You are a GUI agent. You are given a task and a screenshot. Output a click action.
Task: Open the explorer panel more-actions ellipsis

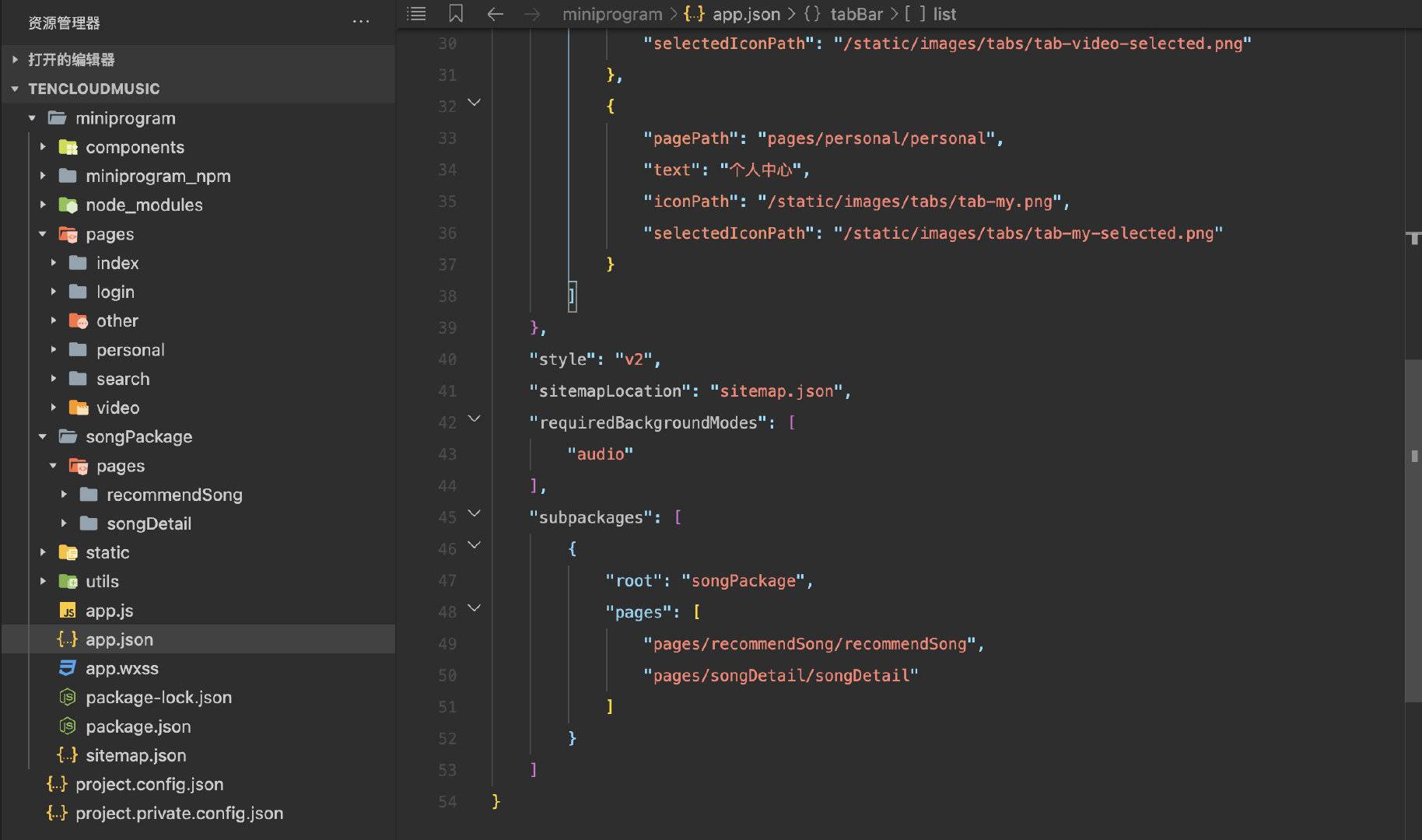[361, 22]
